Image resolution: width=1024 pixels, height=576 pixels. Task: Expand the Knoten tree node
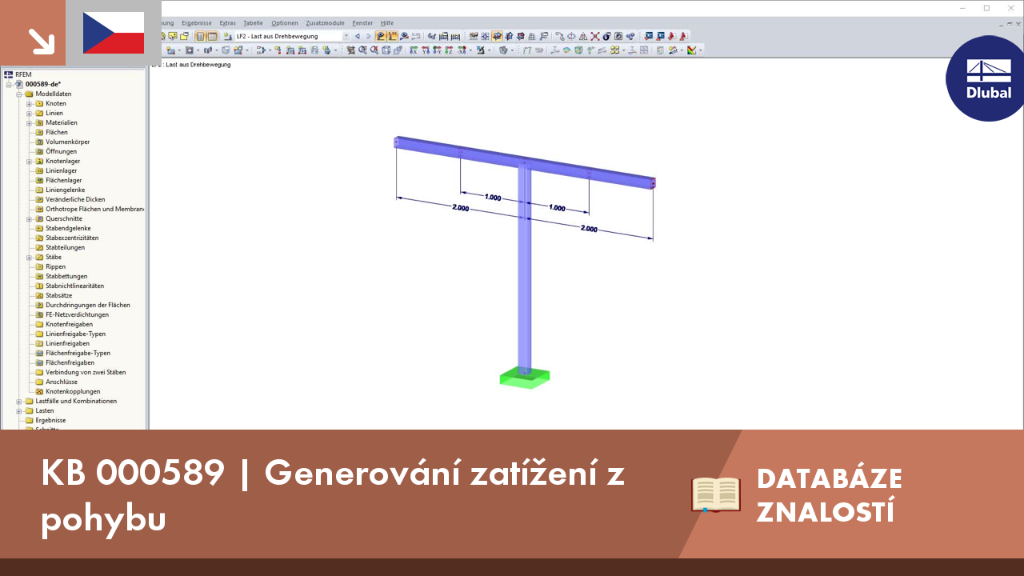point(29,104)
